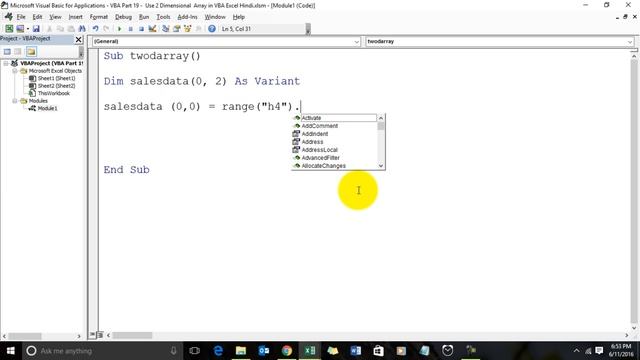640x360 pixels.
Task: Select ThisWorkbook in project tree
Action: click(x=53, y=93)
